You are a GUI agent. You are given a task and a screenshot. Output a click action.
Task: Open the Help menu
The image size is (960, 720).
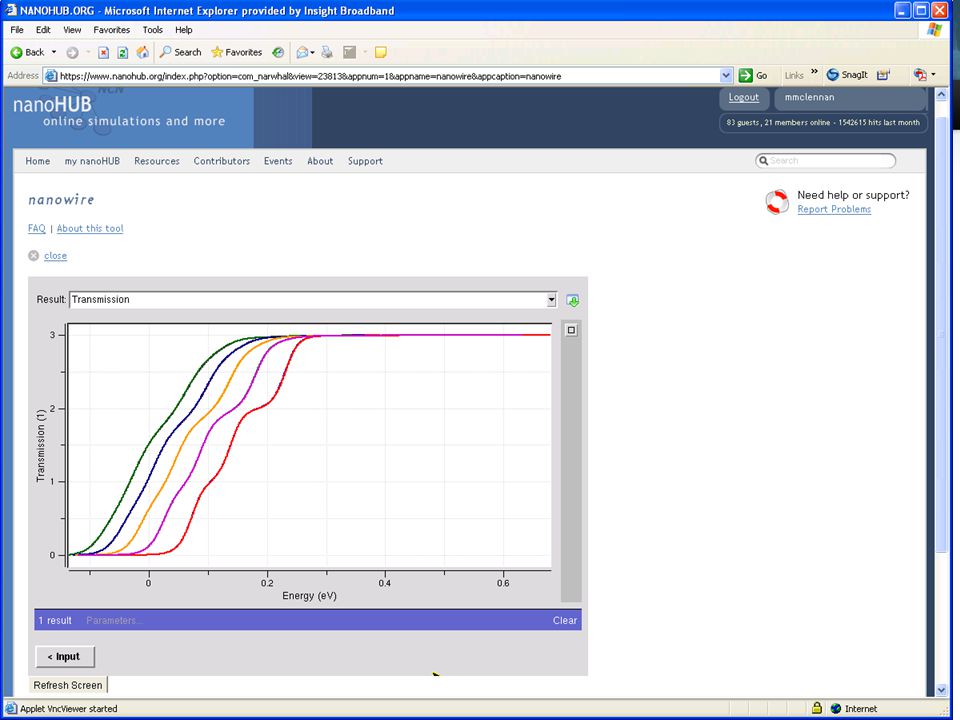pyautogui.click(x=184, y=29)
